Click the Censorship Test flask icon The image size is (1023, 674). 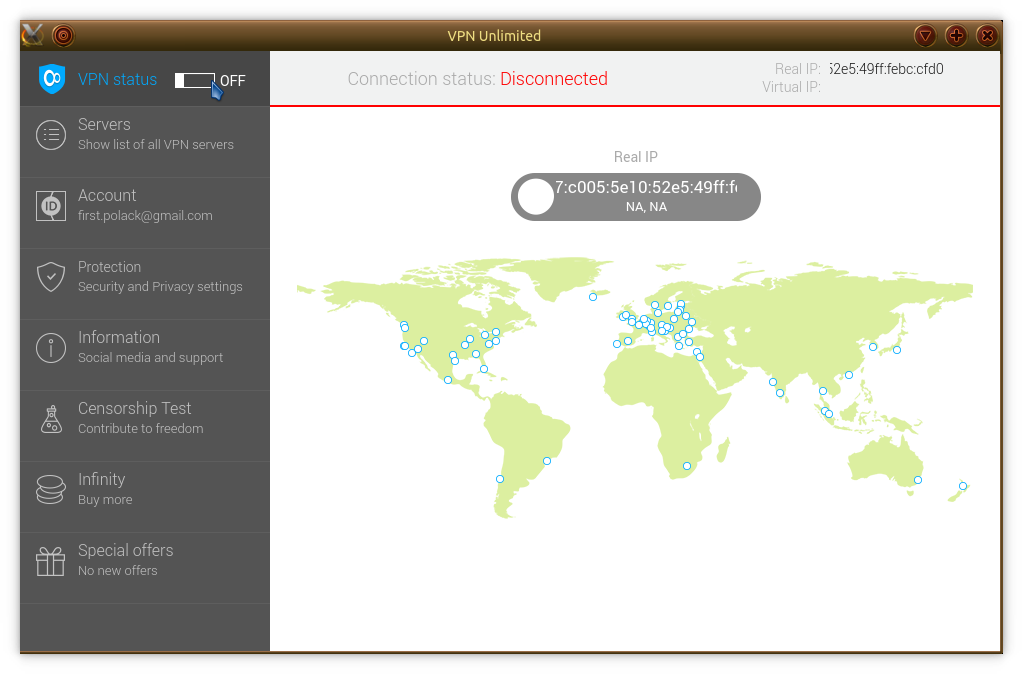click(51, 419)
